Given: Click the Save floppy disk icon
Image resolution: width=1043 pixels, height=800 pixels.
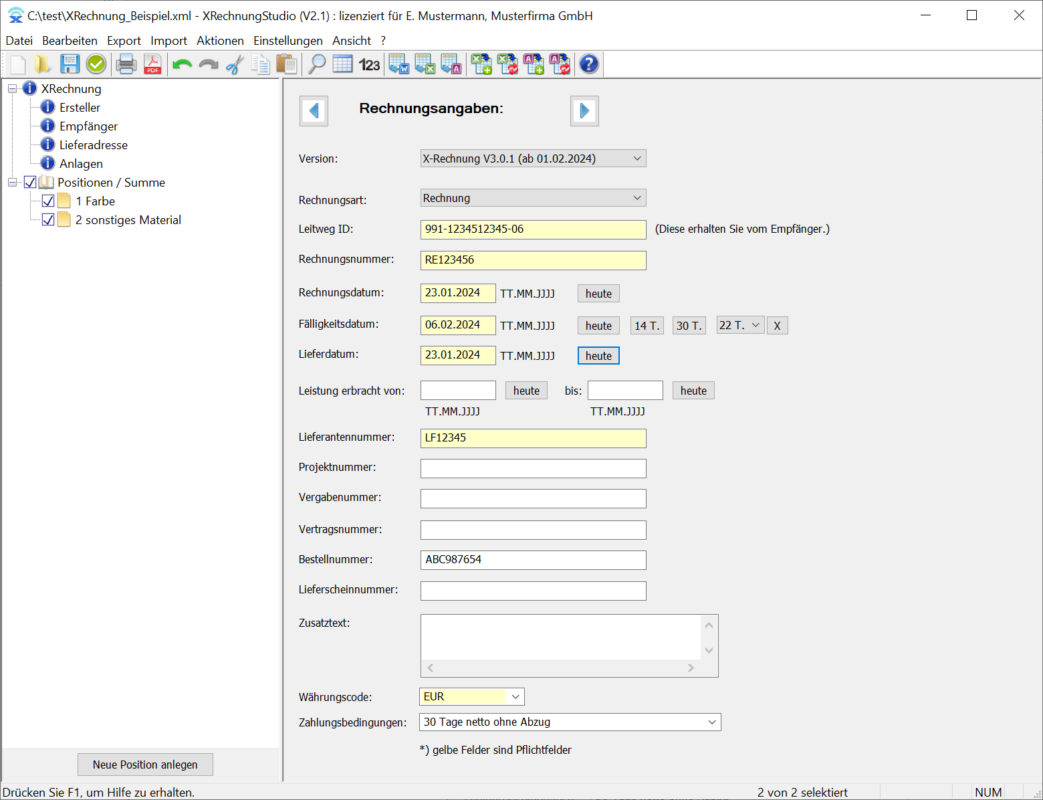Looking at the screenshot, I should 70,65.
